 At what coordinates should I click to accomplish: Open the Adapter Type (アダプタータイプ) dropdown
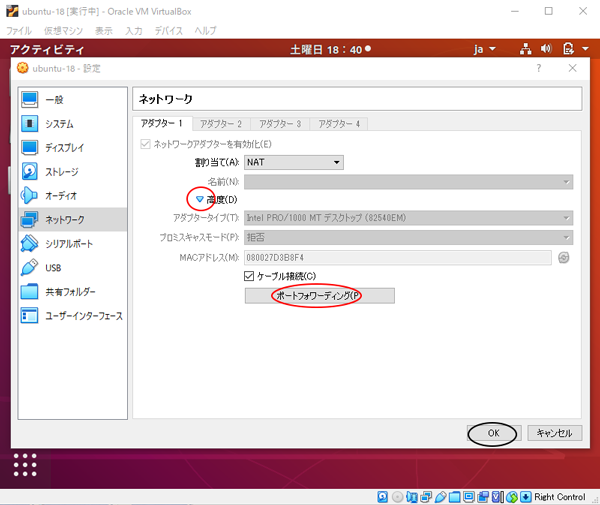click(409, 218)
